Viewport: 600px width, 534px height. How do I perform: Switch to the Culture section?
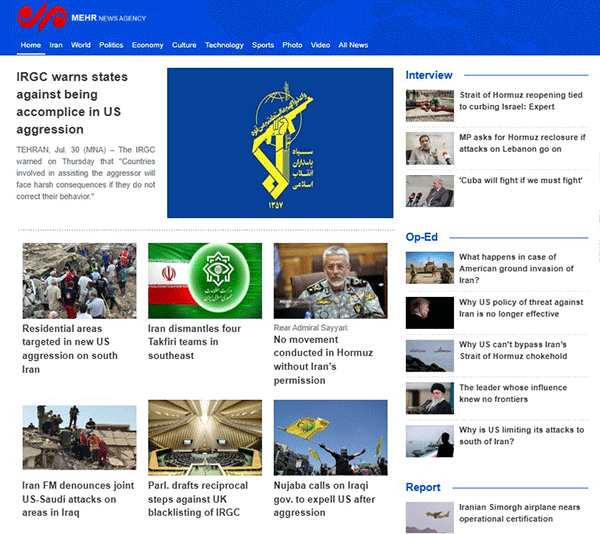[x=184, y=45]
